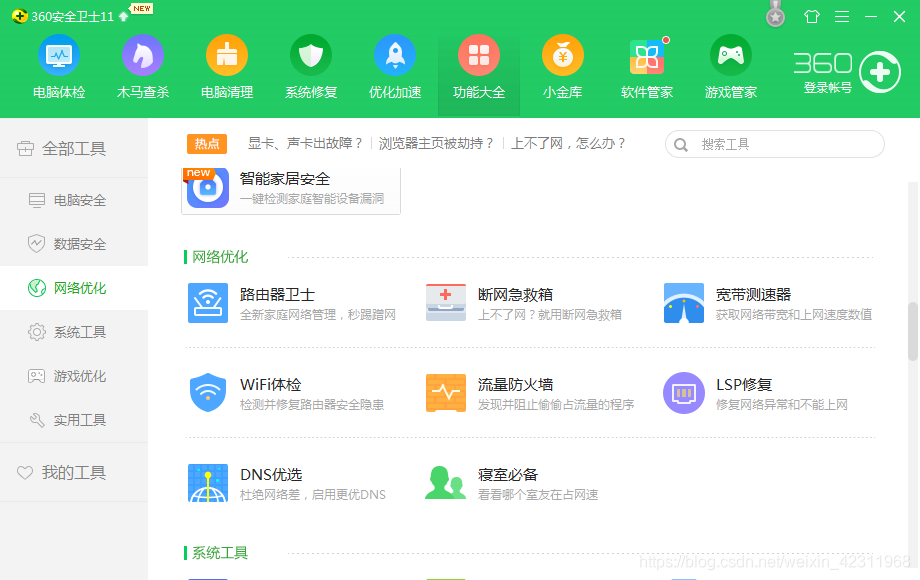
Task: Open the 电脑清理 cleanup module
Action: 226,67
